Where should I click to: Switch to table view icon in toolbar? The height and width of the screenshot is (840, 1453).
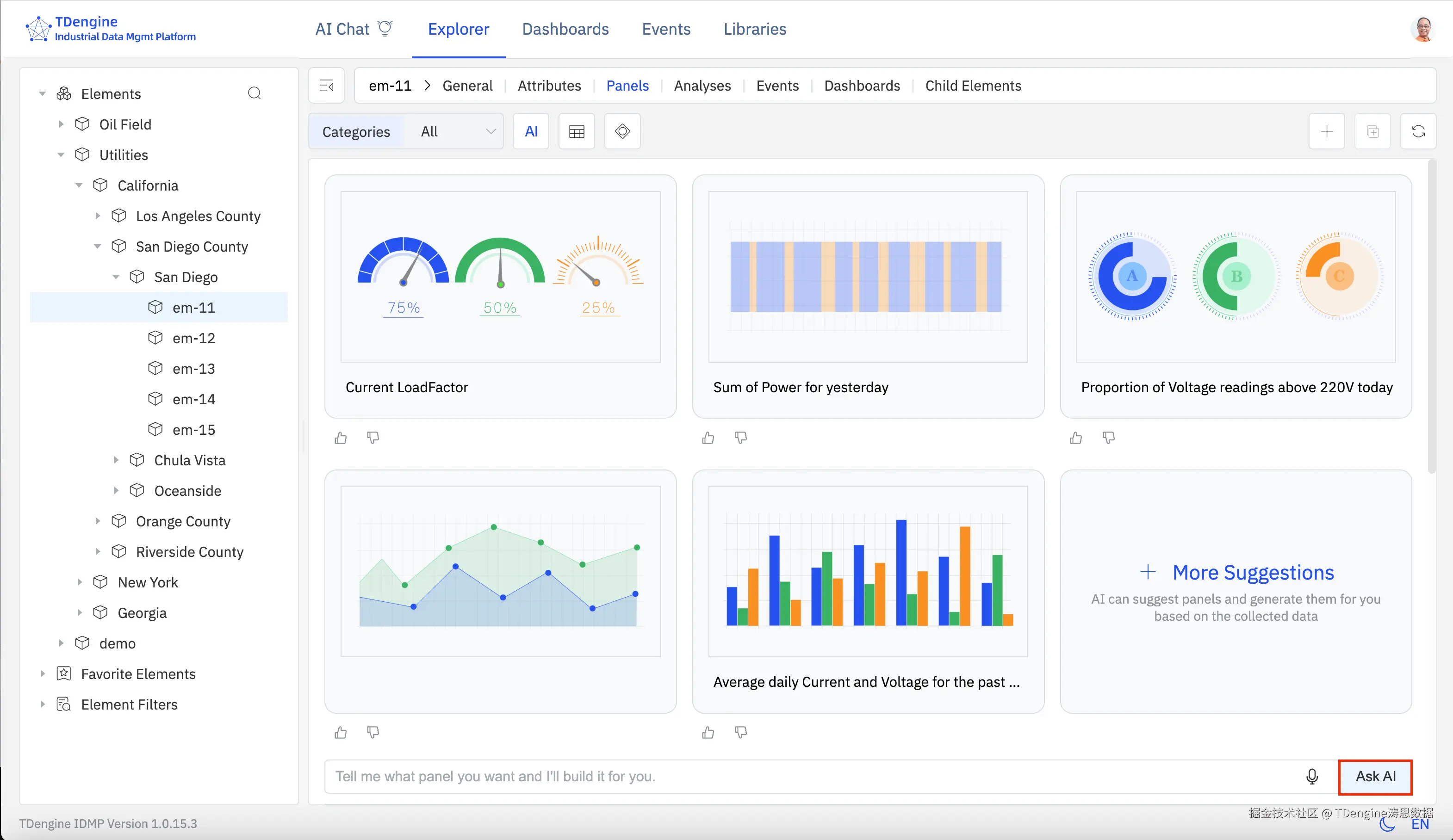point(576,131)
